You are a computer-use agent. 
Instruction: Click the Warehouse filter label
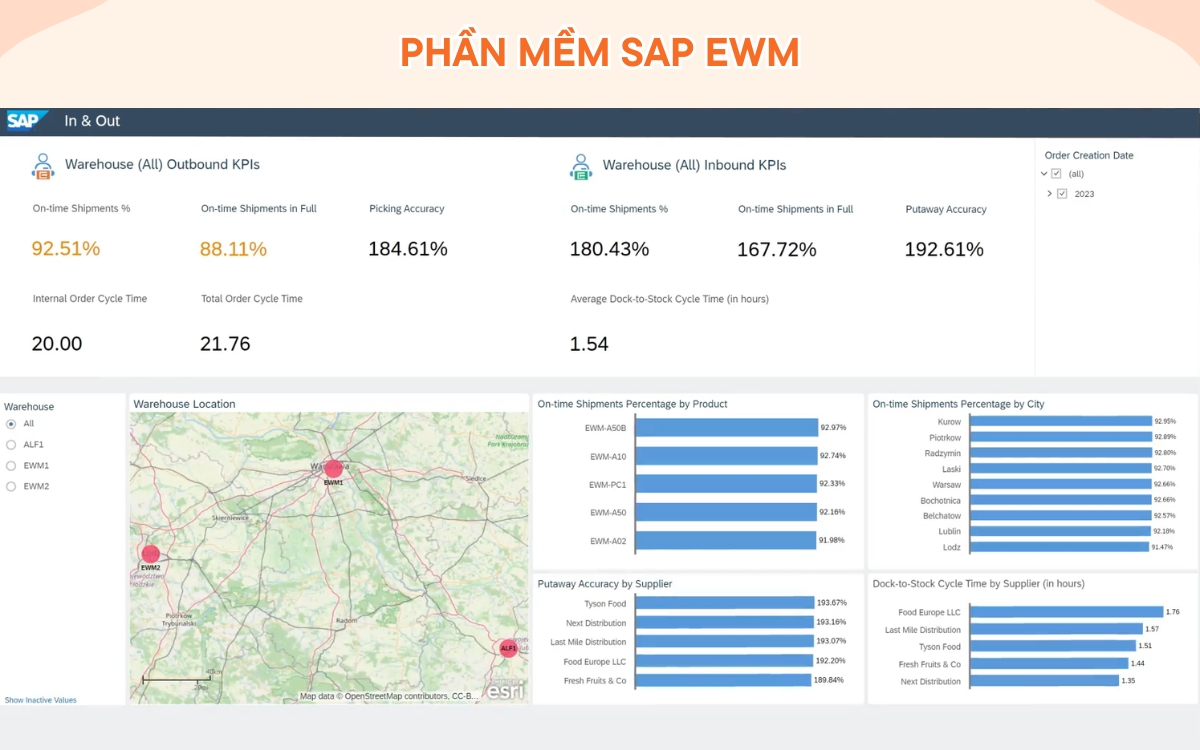(29, 407)
